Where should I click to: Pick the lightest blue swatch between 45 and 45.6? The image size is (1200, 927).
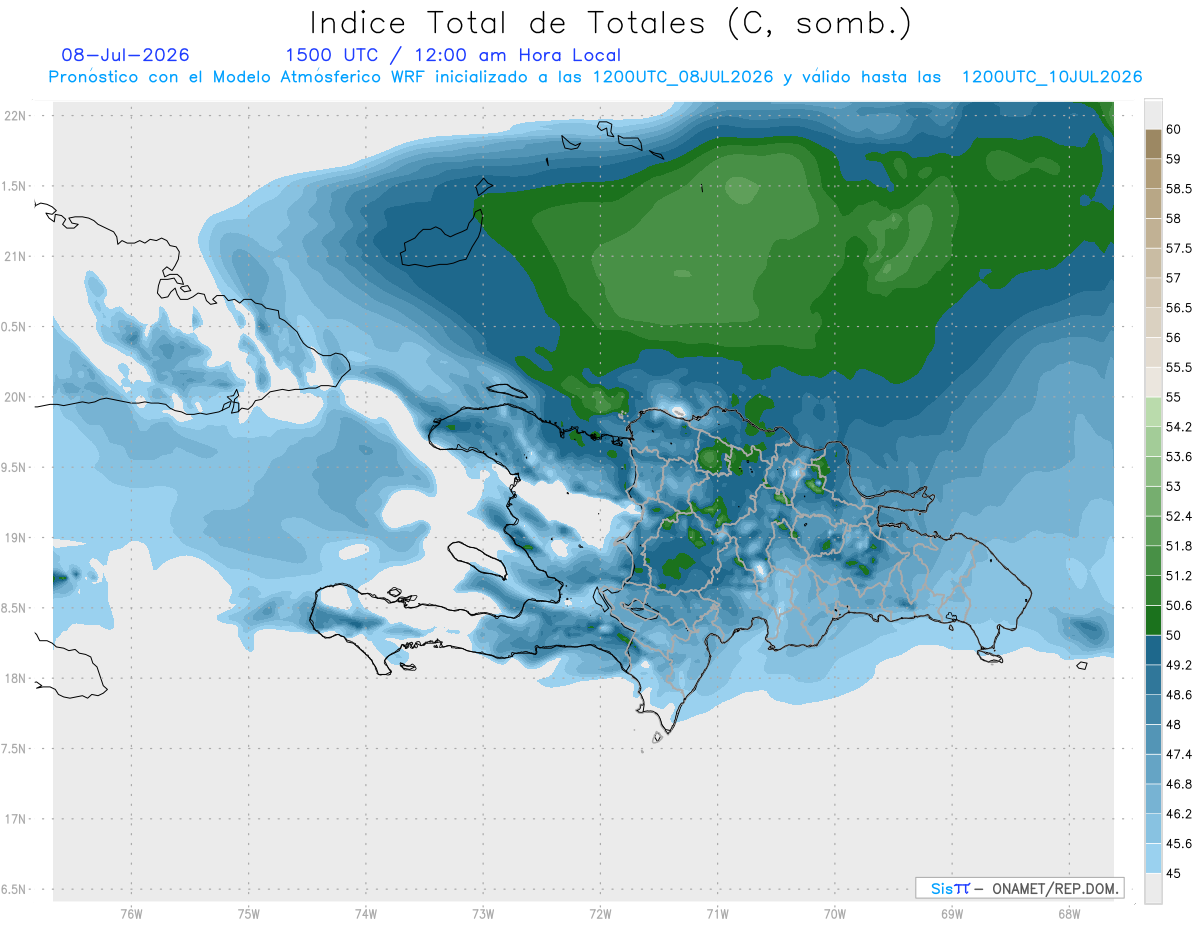[x=1153, y=859]
